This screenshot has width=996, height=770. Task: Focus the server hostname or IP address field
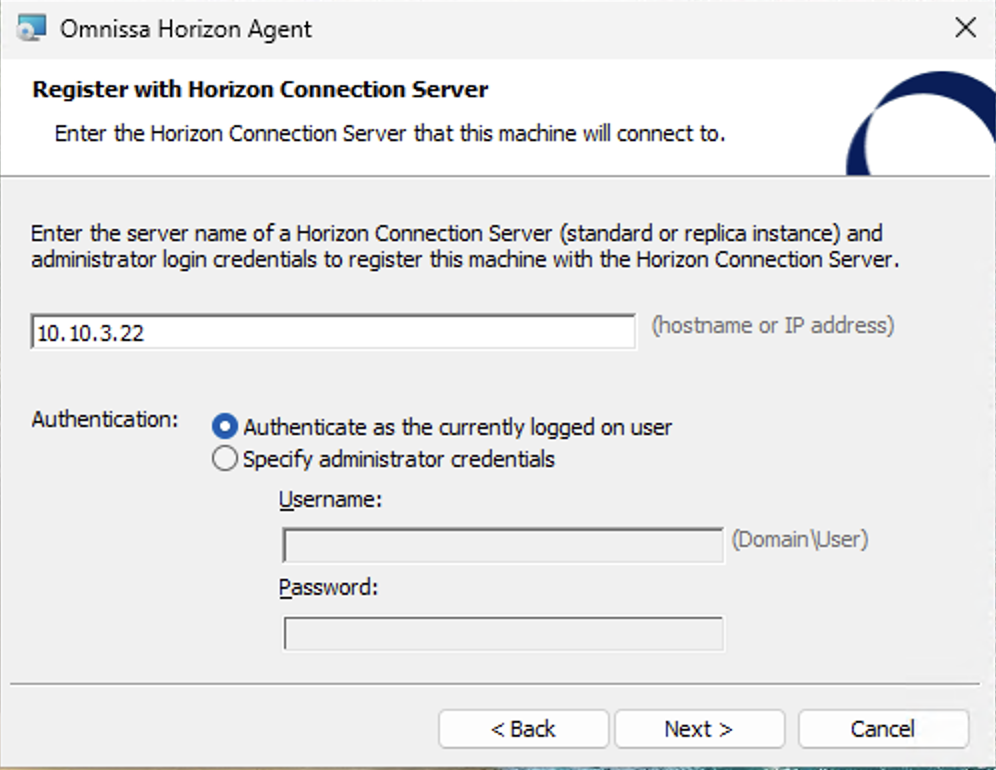click(x=333, y=332)
